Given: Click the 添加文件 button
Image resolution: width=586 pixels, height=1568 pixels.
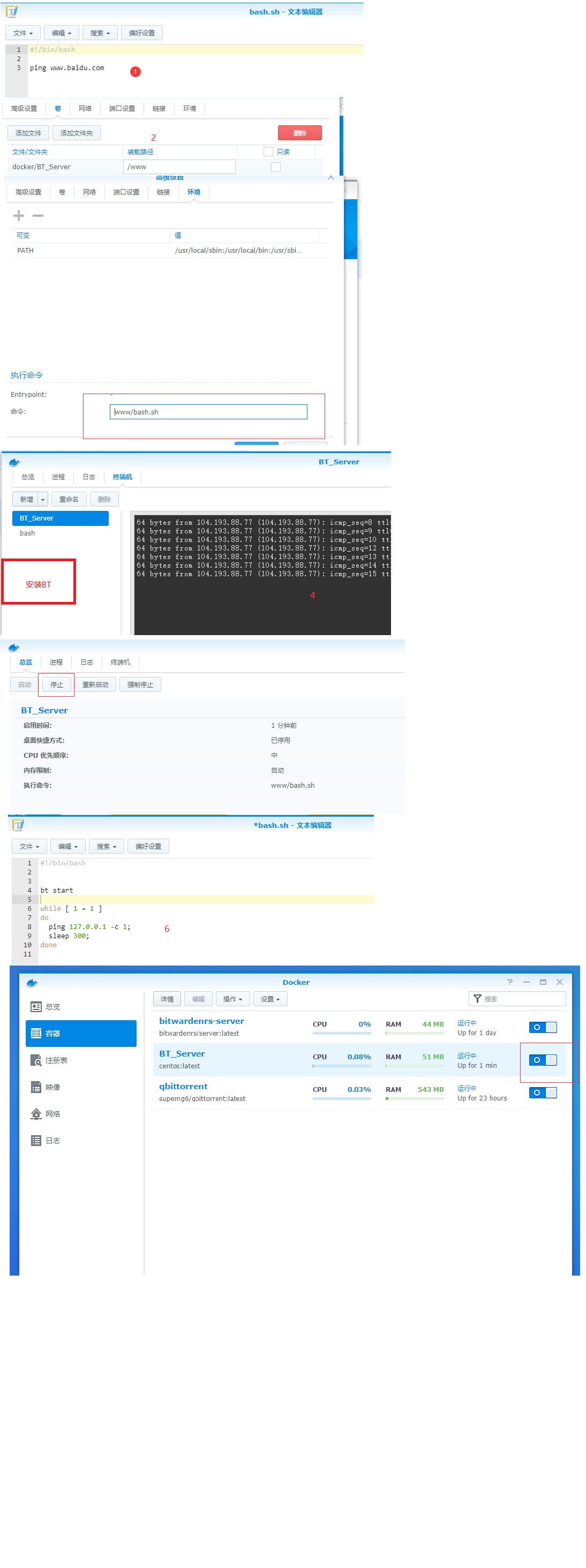Looking at the screenshot, I should [28, 133].
